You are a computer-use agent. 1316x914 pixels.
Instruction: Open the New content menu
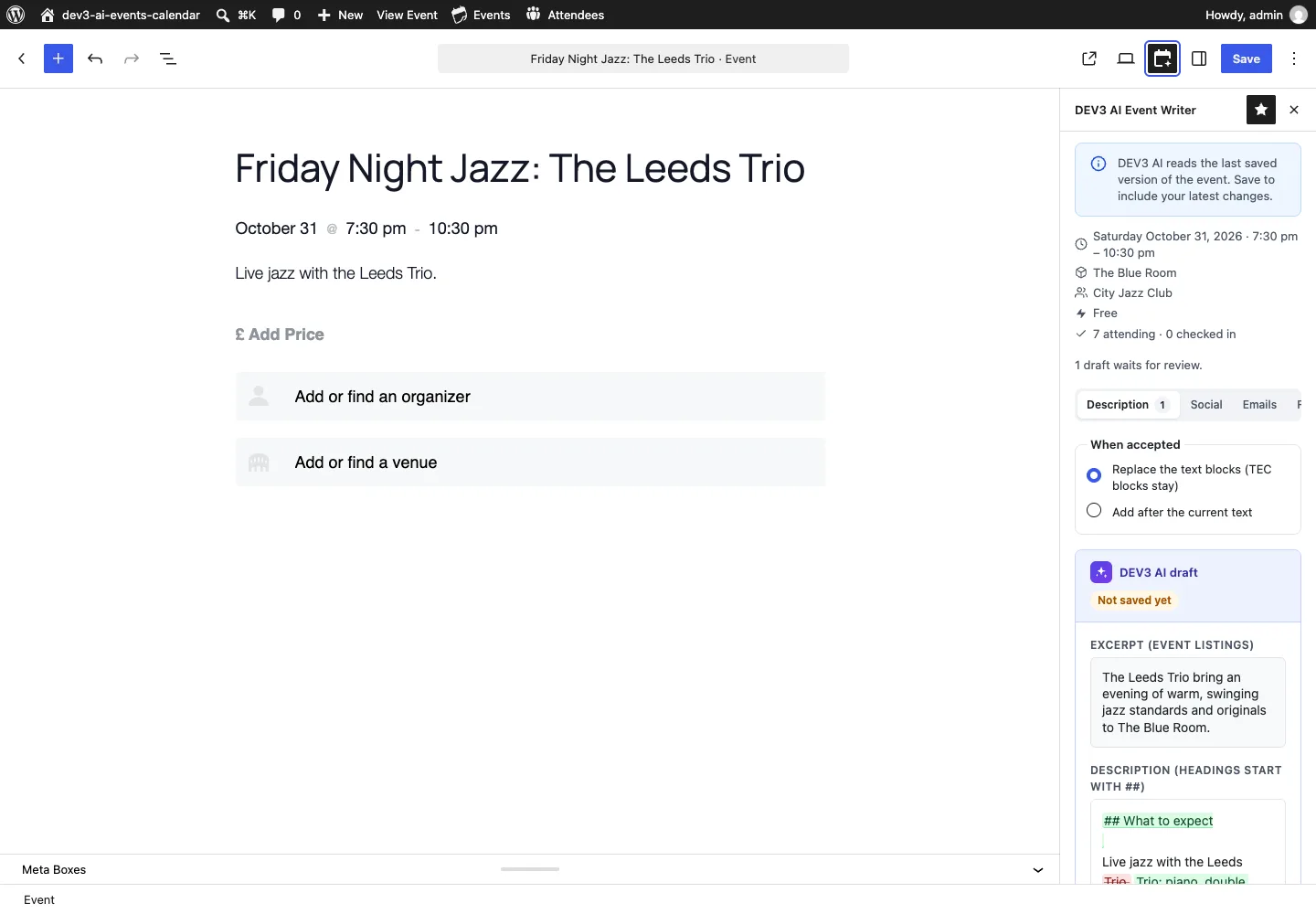pos(340,15)
